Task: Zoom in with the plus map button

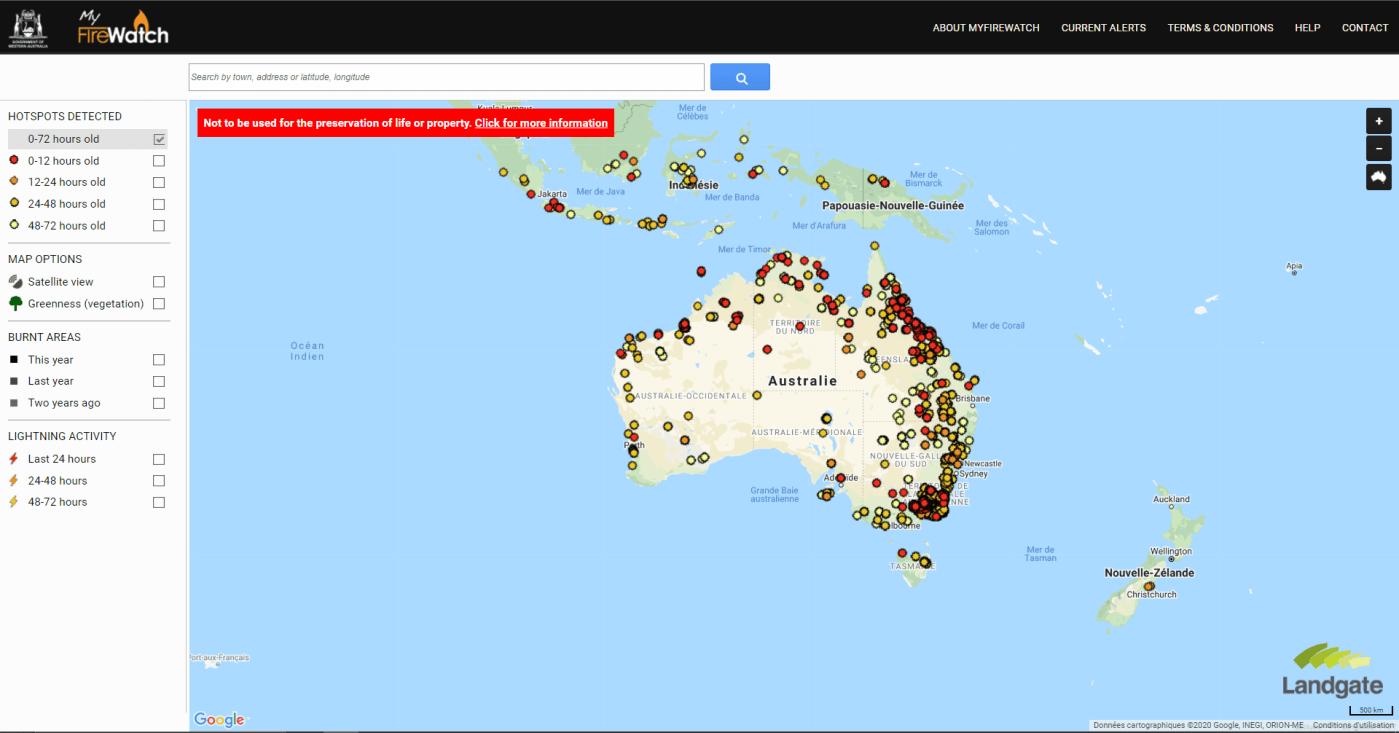Action: (1378, 121)
